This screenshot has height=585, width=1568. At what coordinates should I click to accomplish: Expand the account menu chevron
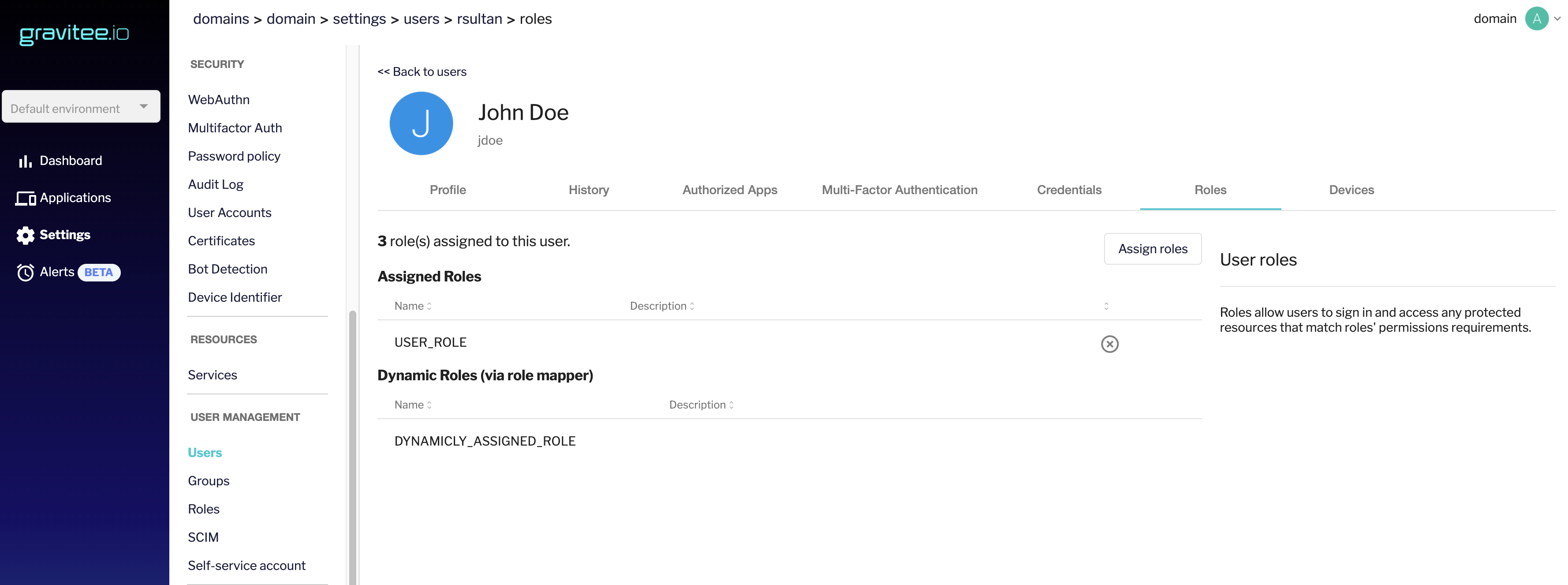(x=1557, y=19)
